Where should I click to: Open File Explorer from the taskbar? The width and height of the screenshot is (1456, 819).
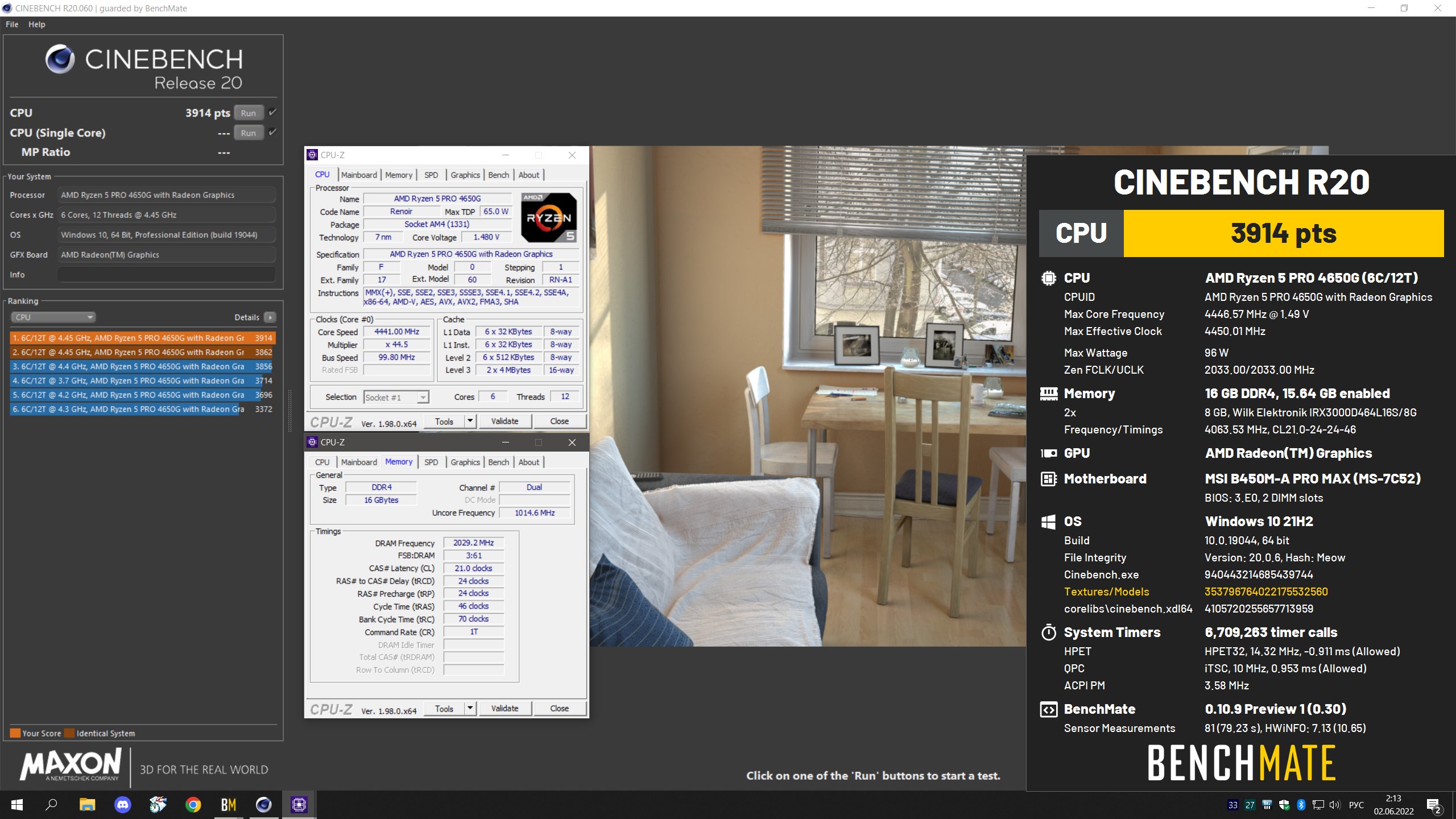(87, 805)
